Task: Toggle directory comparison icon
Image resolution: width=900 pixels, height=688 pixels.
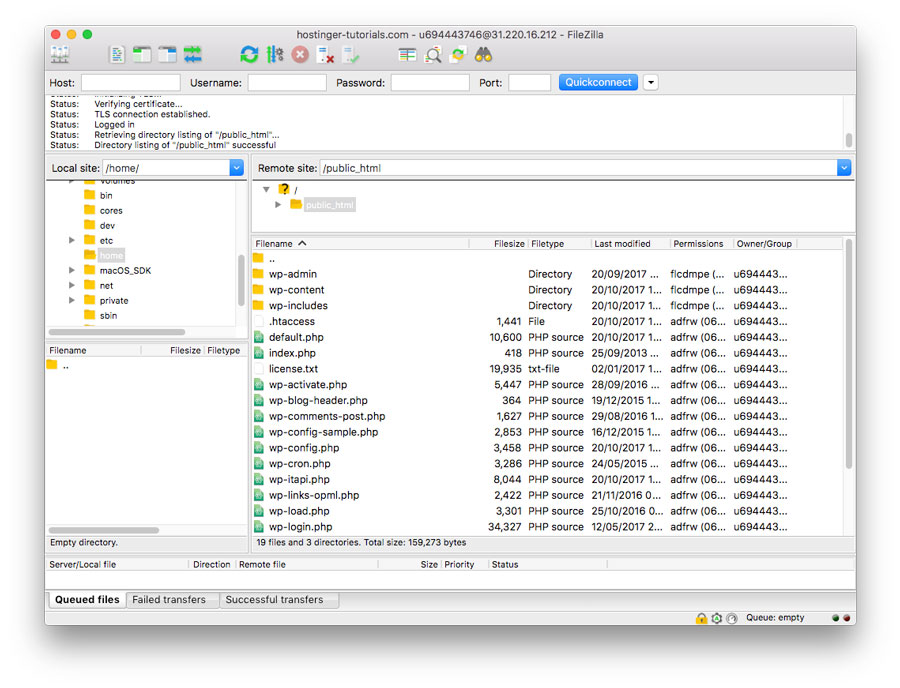Action: [433, 55]
